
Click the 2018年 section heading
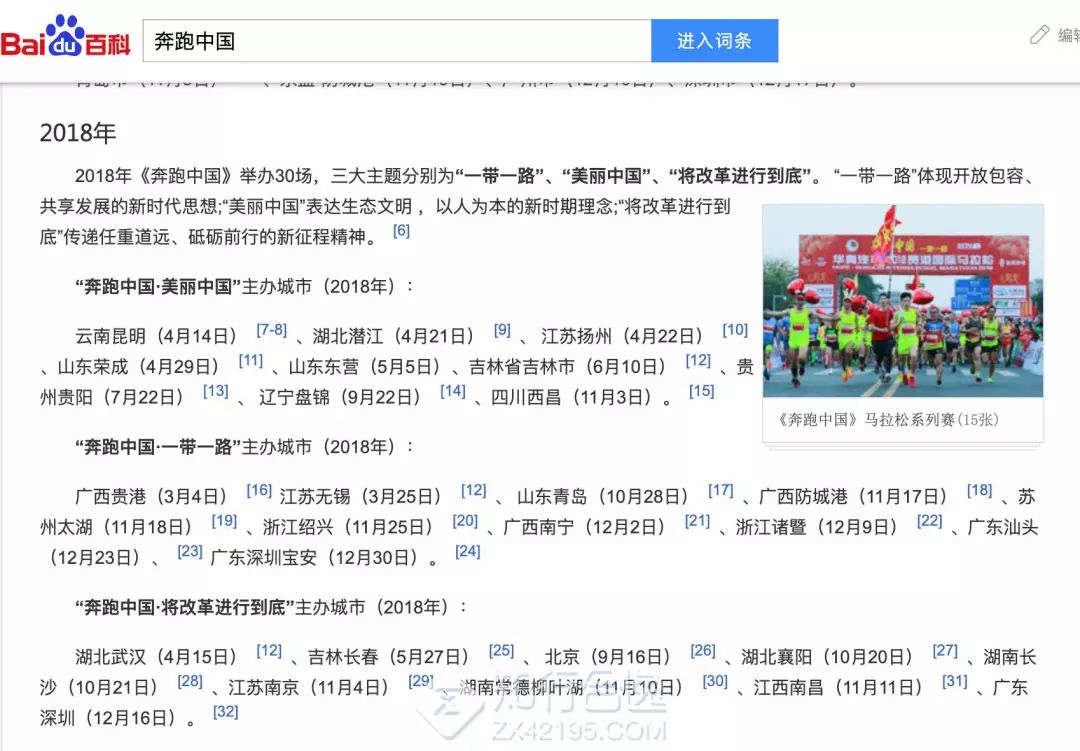pyautogui.click(x=78, y=133)
